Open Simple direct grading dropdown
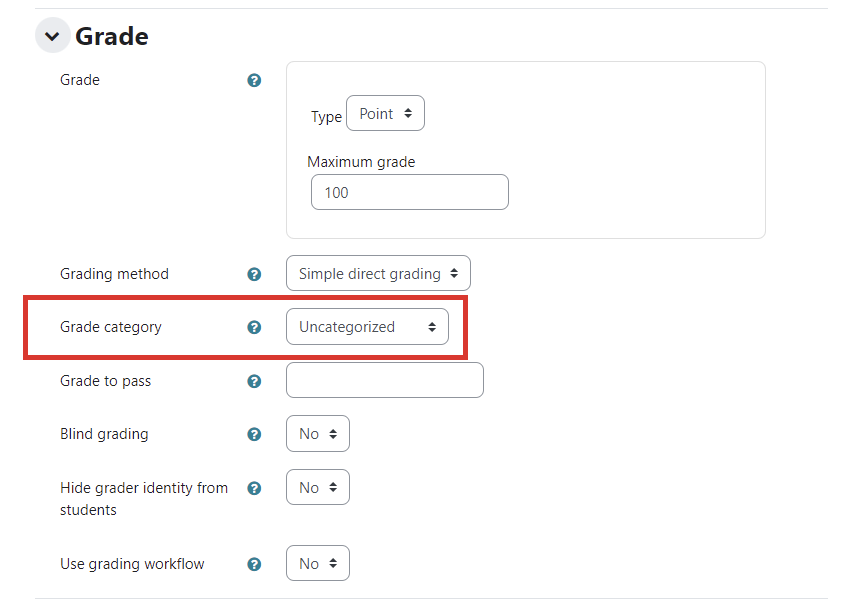 (x=378, y=274)
